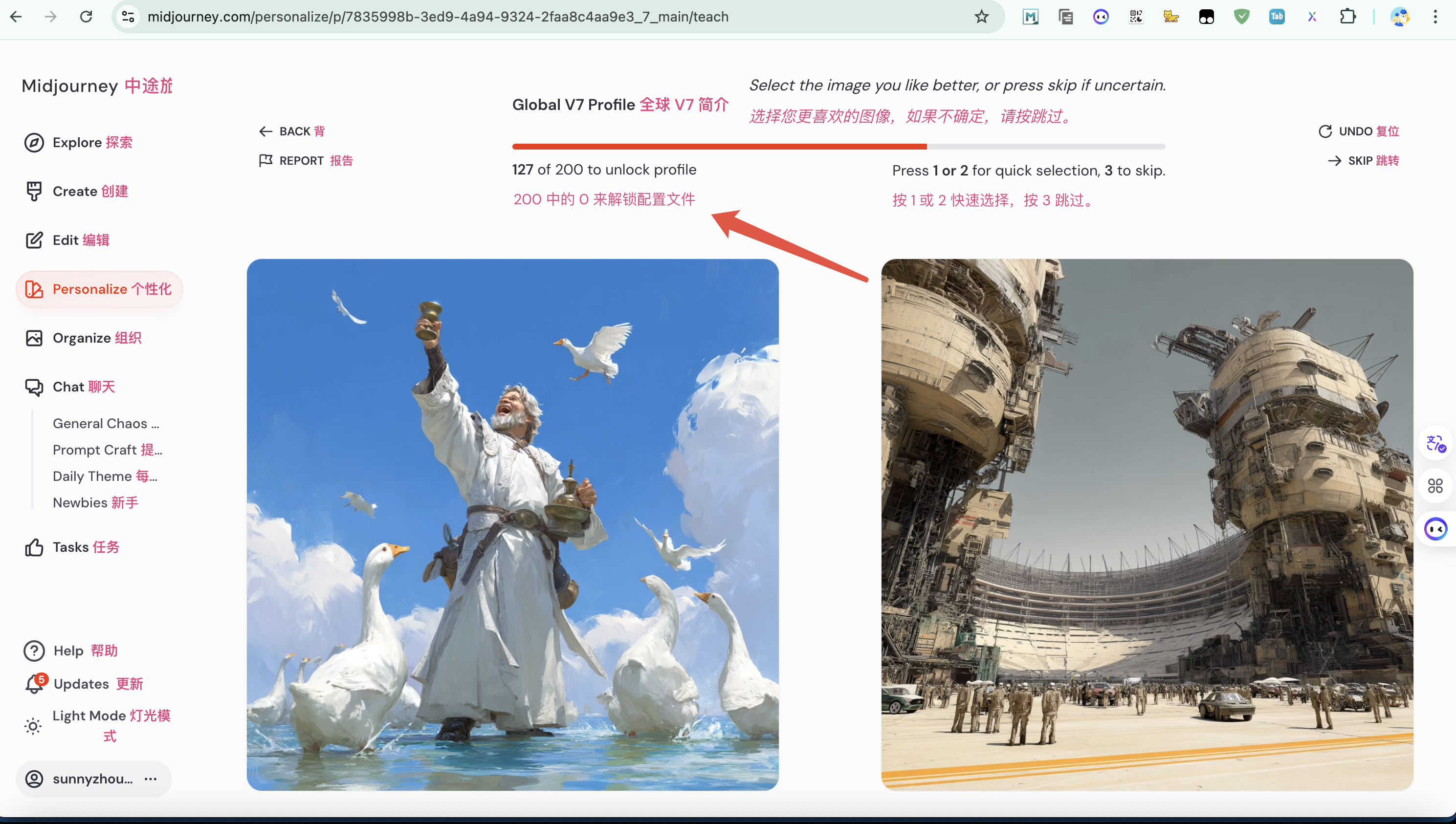Select Personalize in sidebar
The width and height of the screenshot is (1456, 824).
click(x=100, y=289)
